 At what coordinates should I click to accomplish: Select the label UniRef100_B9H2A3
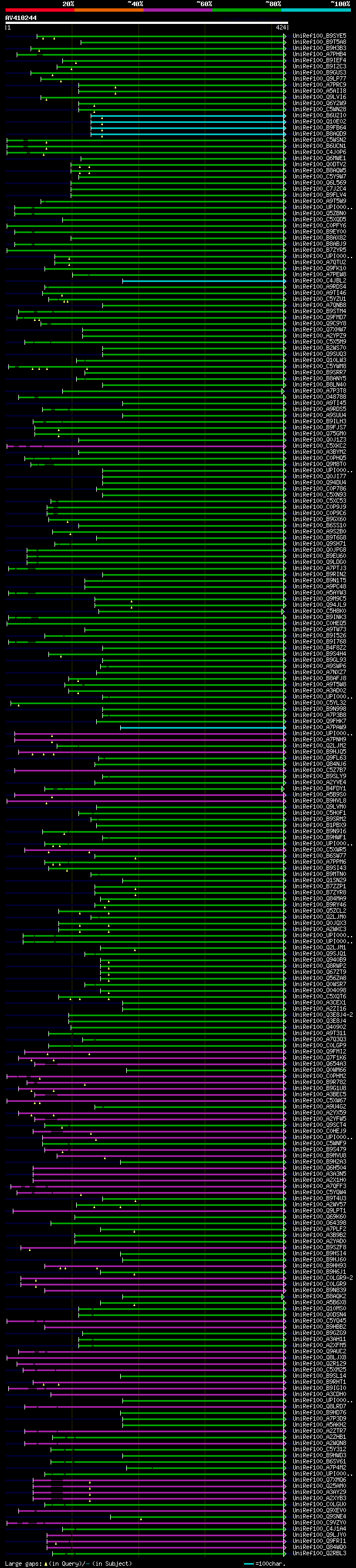[319, 1162]
